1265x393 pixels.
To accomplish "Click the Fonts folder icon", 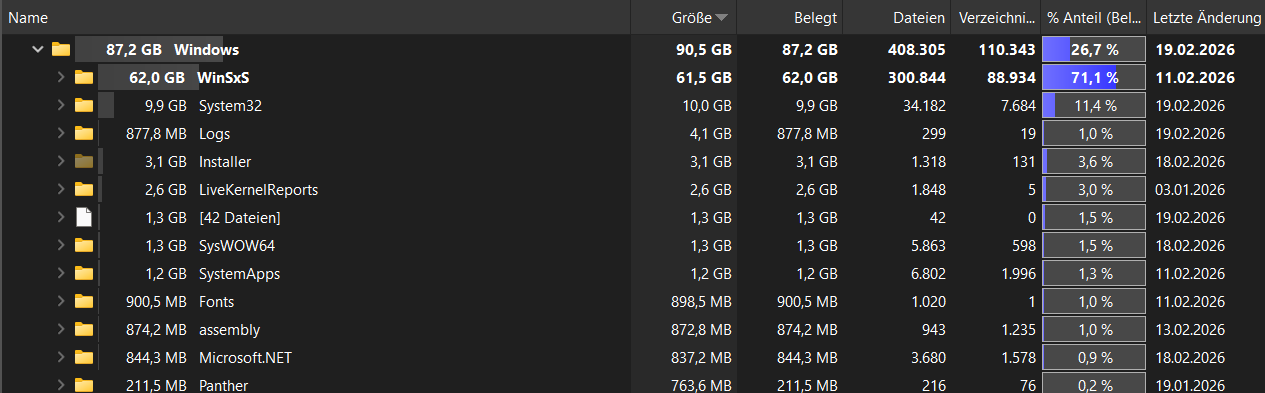I will pos(83,301).
